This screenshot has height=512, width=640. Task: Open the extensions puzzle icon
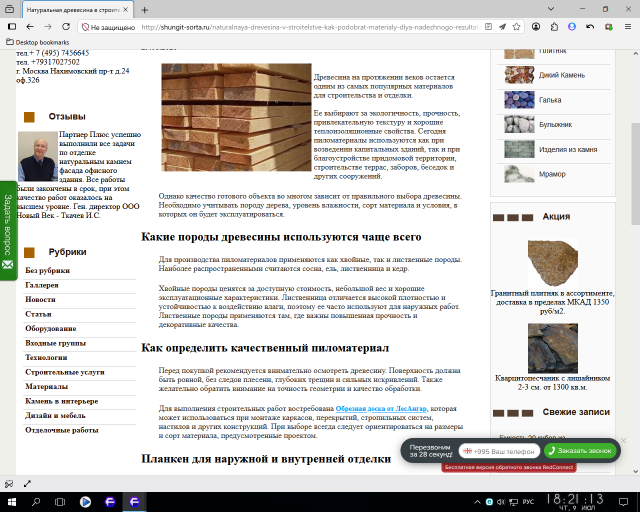pos(554,27)
